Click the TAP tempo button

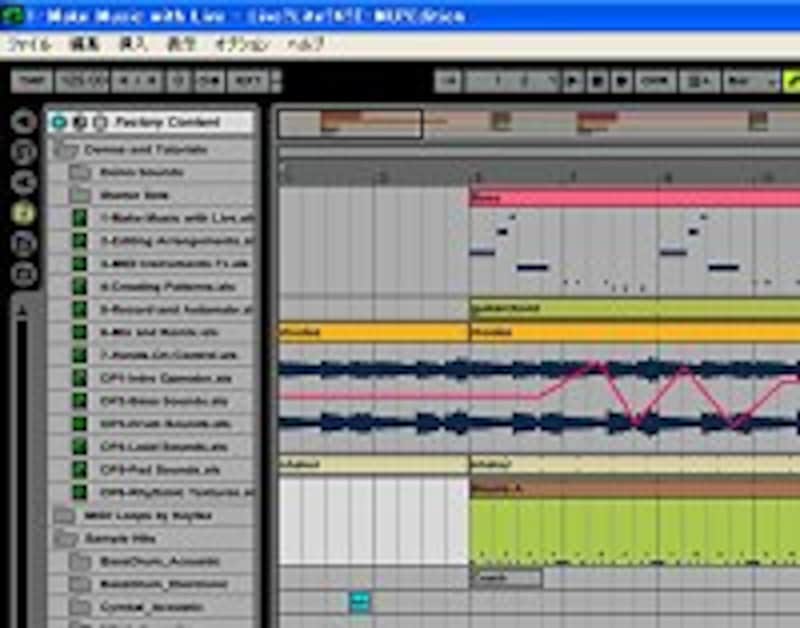click(32, 81)
